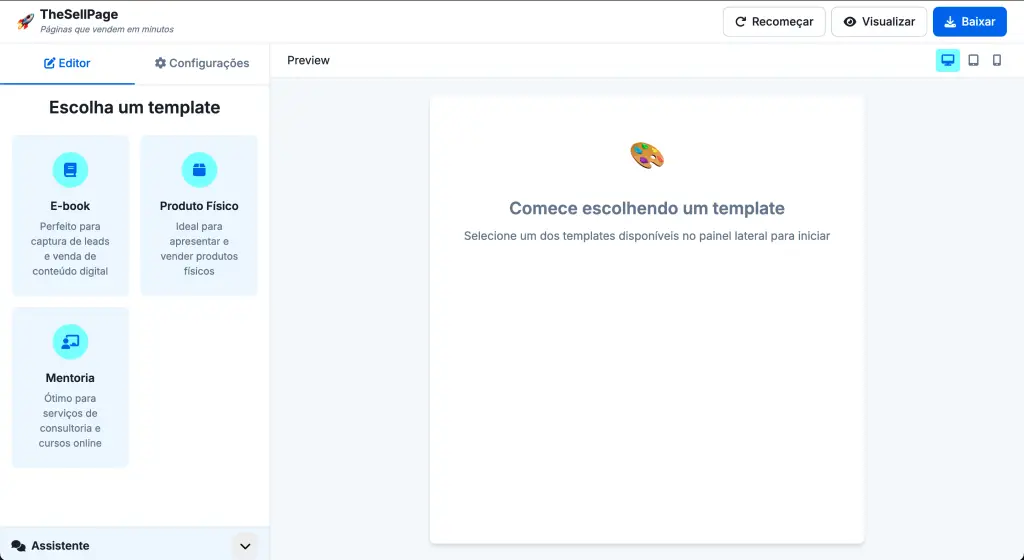Click the Assistente chat bubbles icon

pyautogui.click(x=18, y=546)
